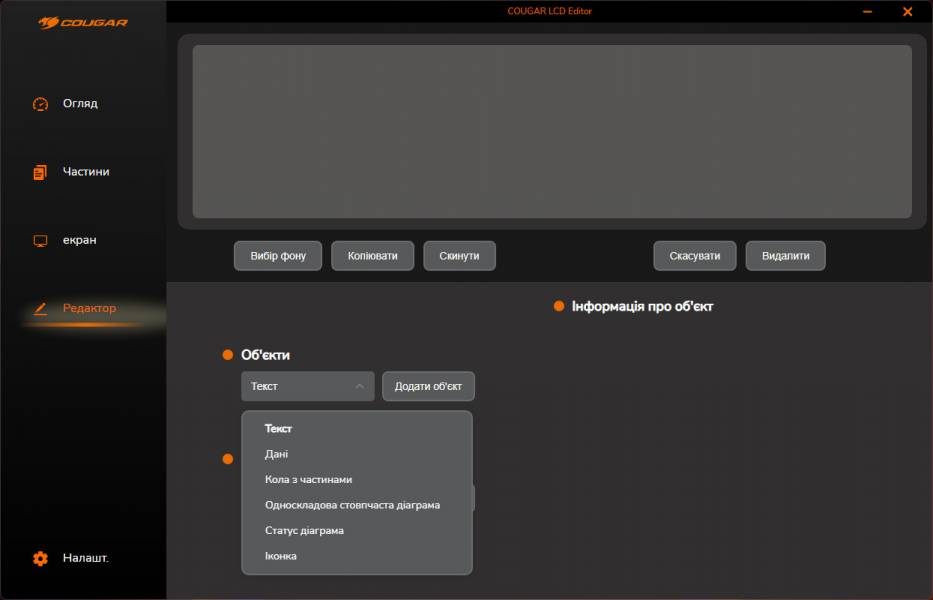
Task: Click the LCD preview canvas area
Action: (x=551, y=131)
